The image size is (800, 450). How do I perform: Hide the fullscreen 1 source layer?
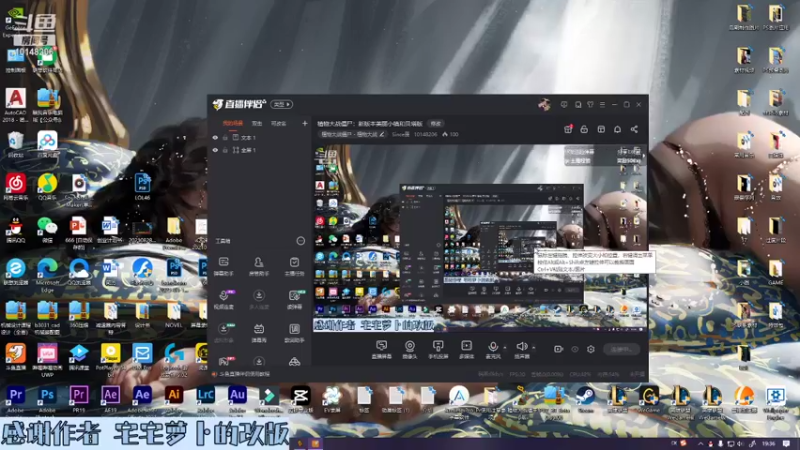click(215, 150)
